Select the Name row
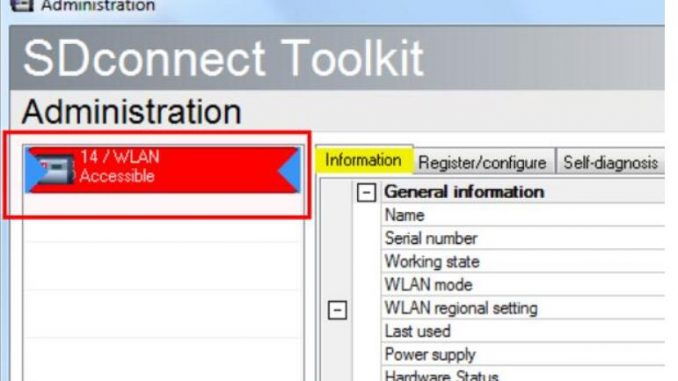 [523, 215]
